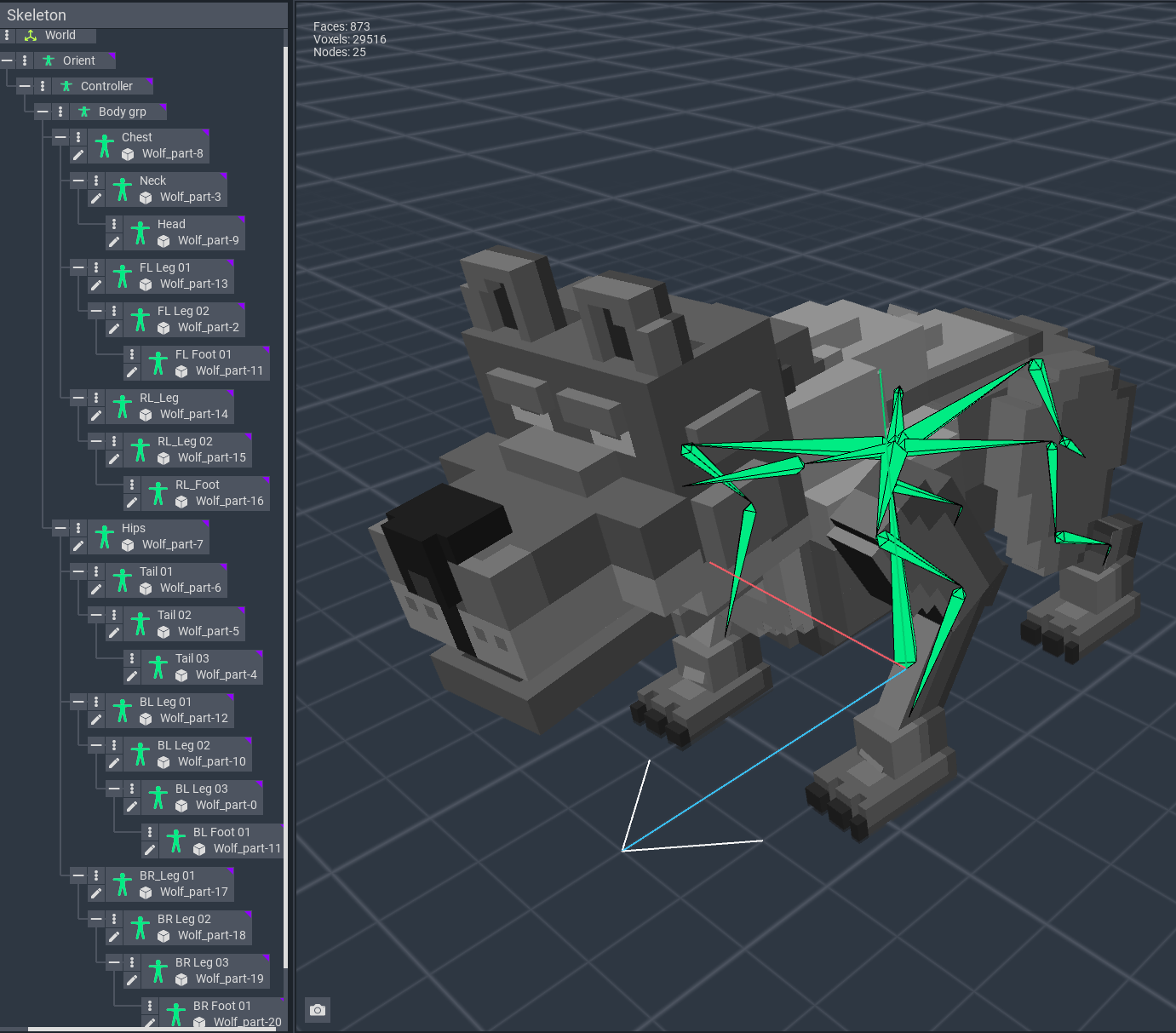Image resolution: width=1176 pixels, height=1033 pixels.
Task: Click the green bone icon of Head
Action: coord(141,232)
